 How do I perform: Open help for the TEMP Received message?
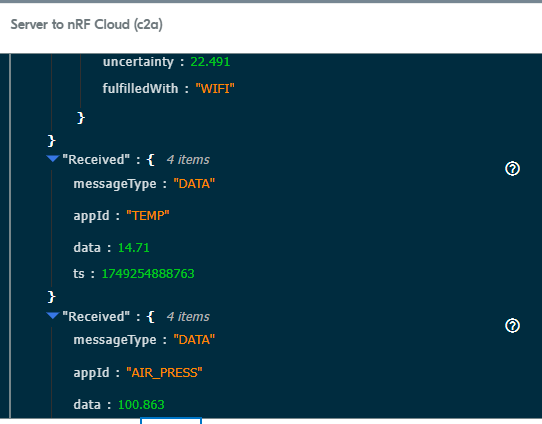pos(512,169)
